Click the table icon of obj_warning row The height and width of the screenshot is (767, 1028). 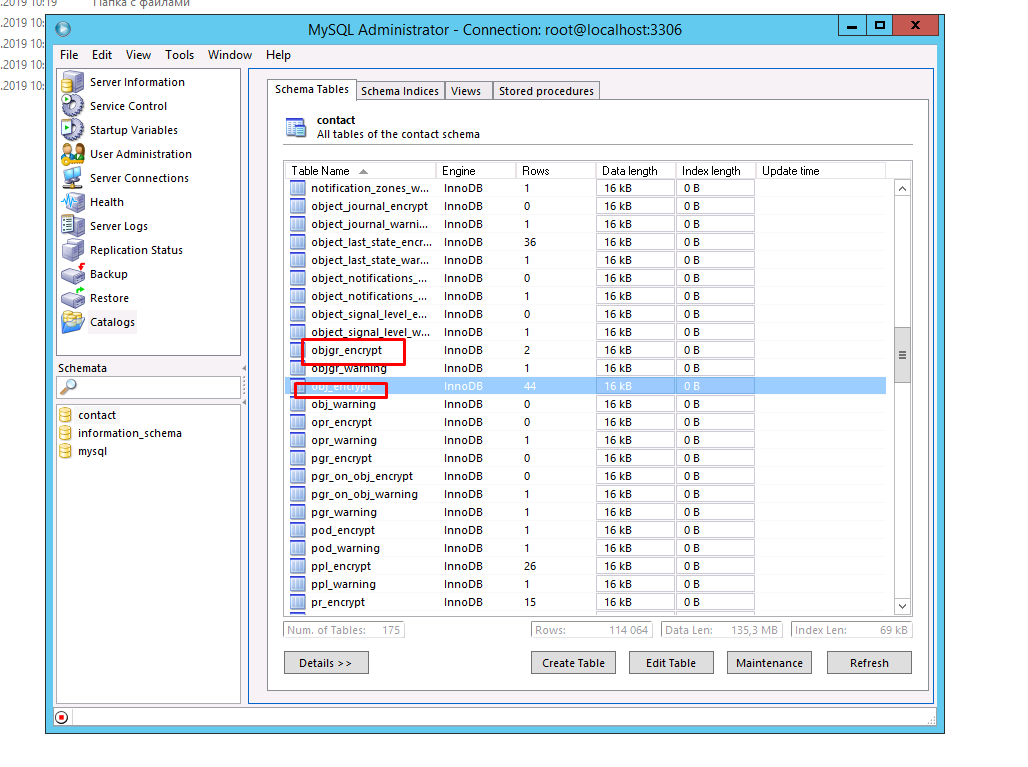coord(298,404)
